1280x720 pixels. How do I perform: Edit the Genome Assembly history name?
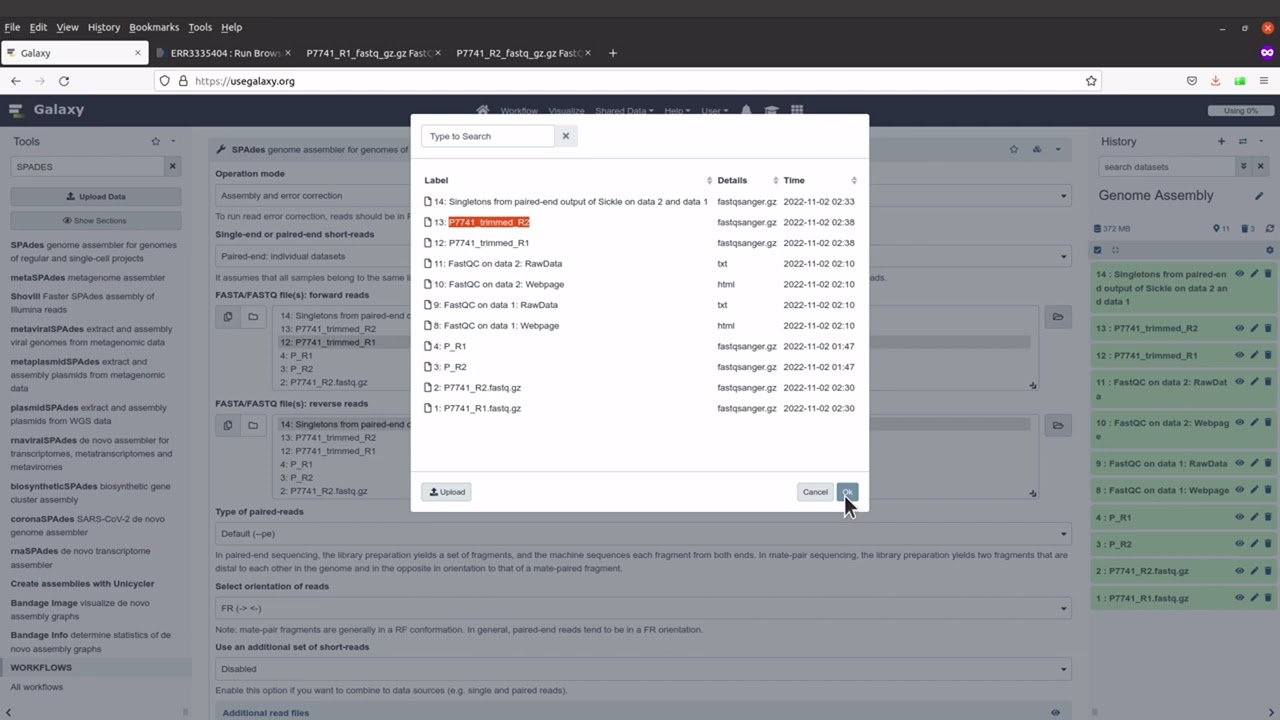(x=1259, y=196)
